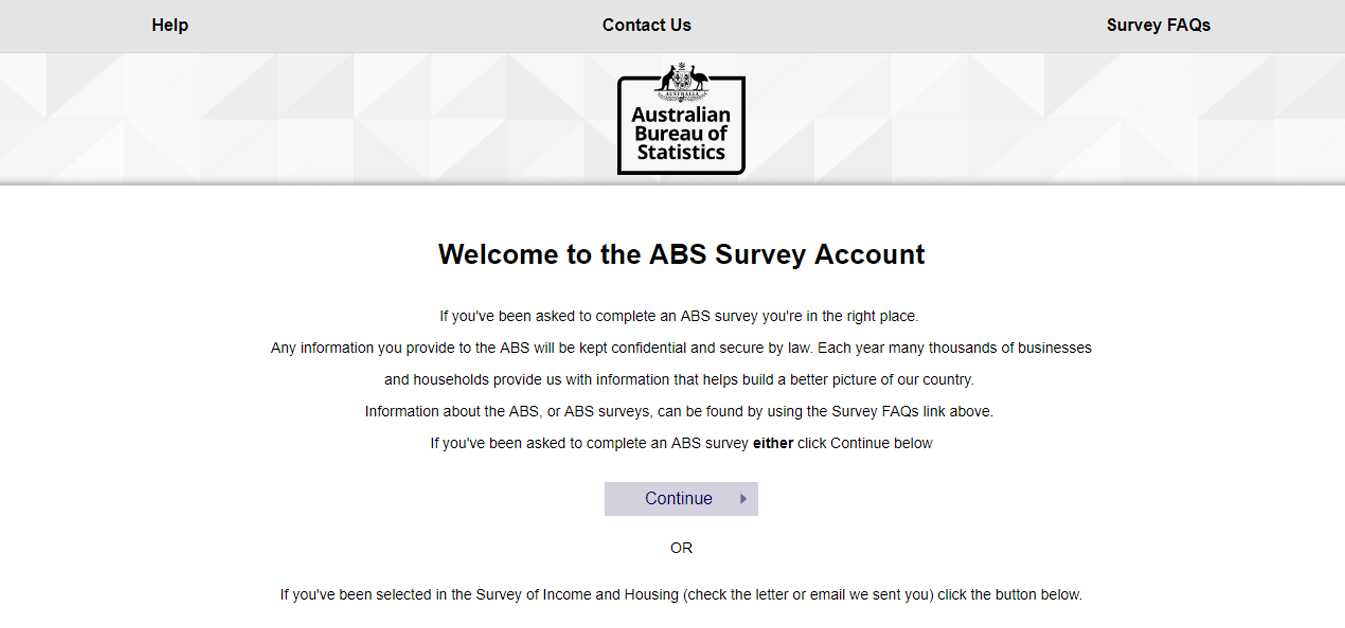Viewport: 1345px width, 628px height.
Task: Go to the Contact Us page
Action: coord(646,25)
